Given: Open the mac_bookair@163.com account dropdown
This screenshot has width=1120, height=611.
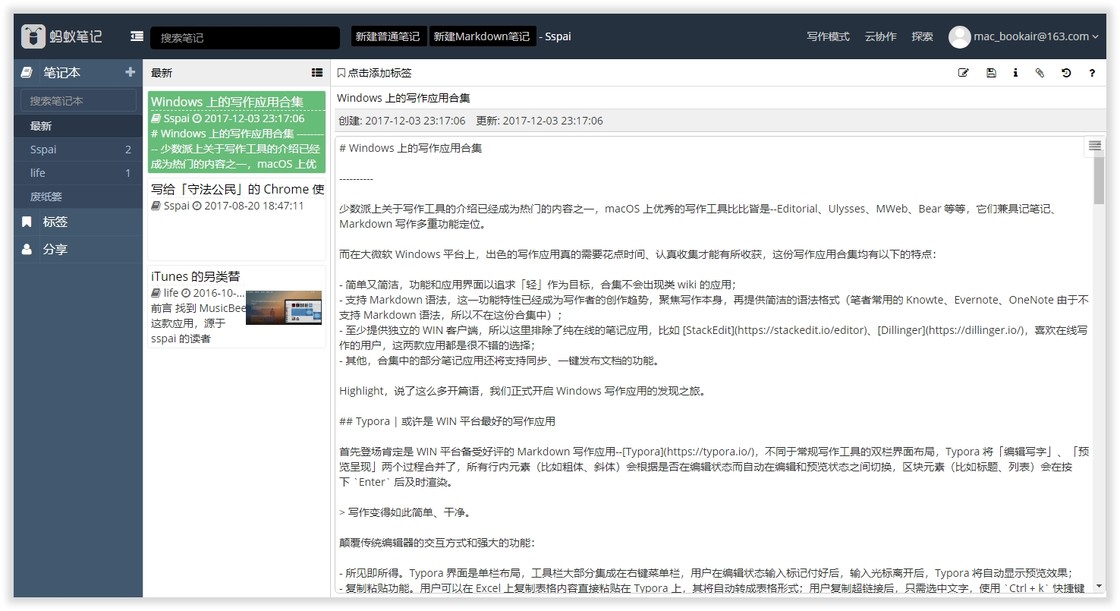Looking at the screenshot, I should pyautogui.click(x=1036, y=36).
